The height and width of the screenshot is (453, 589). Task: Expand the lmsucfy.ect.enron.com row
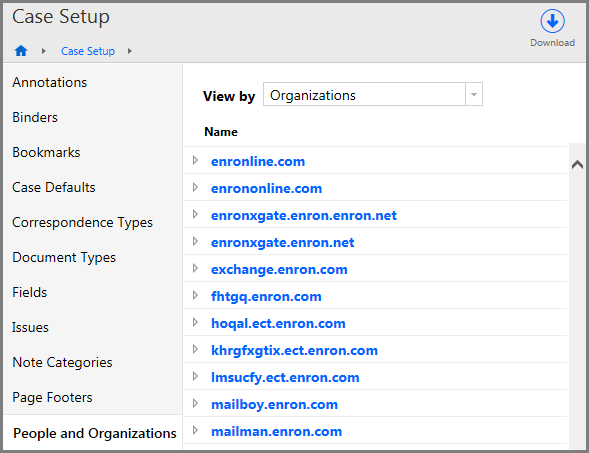pyautogui.click(x=195, y=376)
